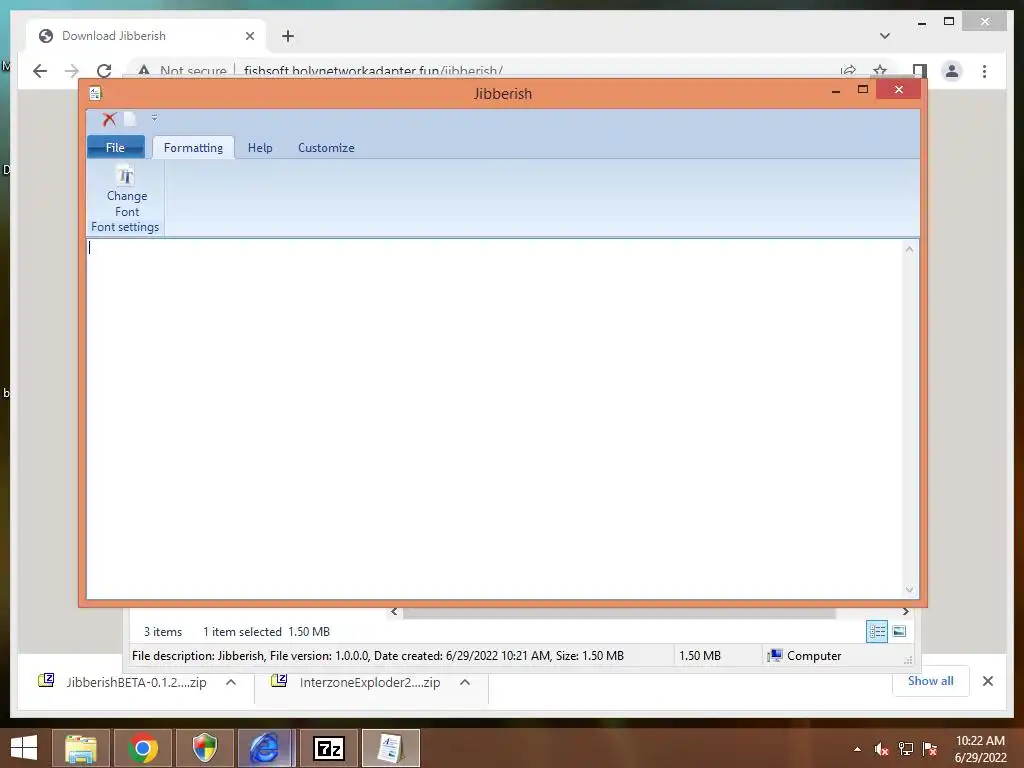Expand options chevron for JibberishBETA download
This screenshot has width=1024, height=768.
[x=231, y=682]
